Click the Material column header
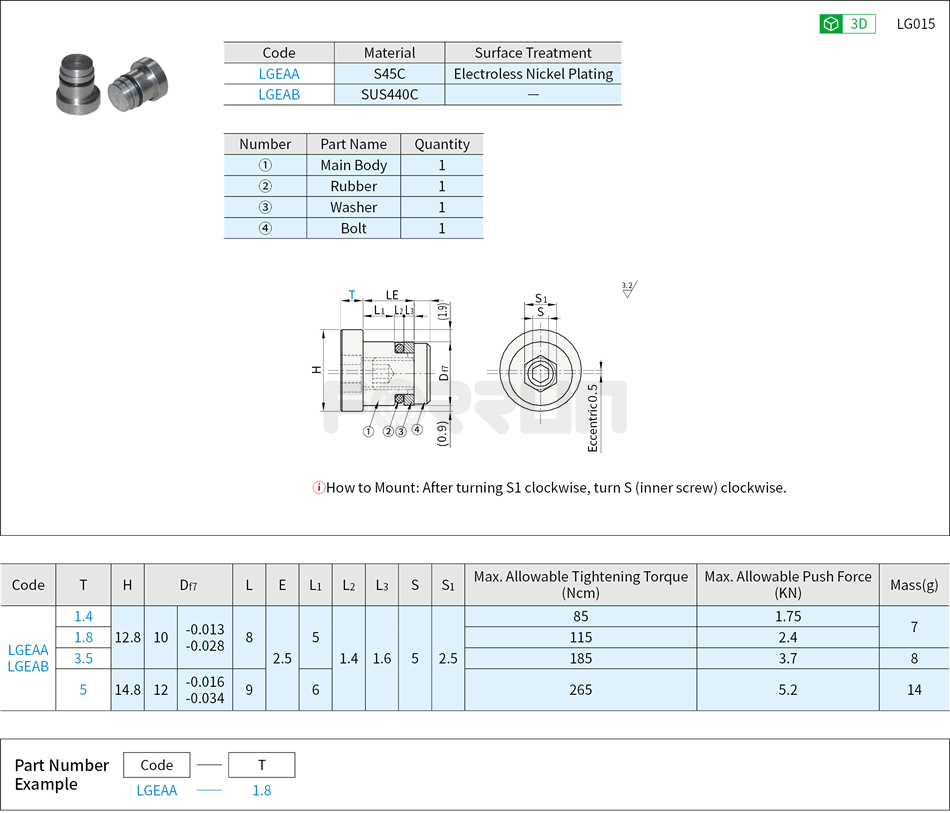The height and width of the screenshot is (813, 950). click(389, 53)
